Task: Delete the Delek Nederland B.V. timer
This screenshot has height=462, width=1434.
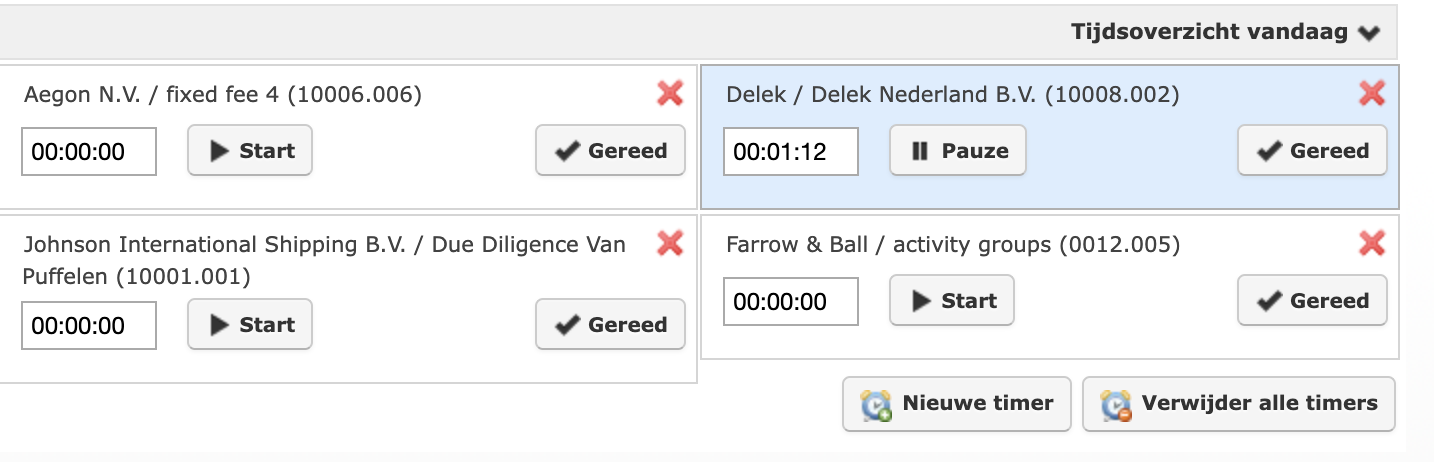Action: point(1372,94)
